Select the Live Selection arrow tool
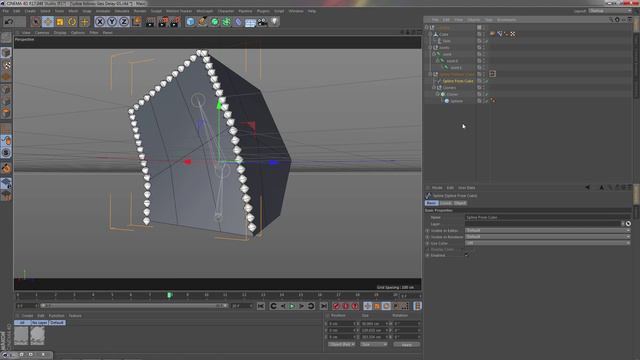The image size is (640, 360). 36,22
